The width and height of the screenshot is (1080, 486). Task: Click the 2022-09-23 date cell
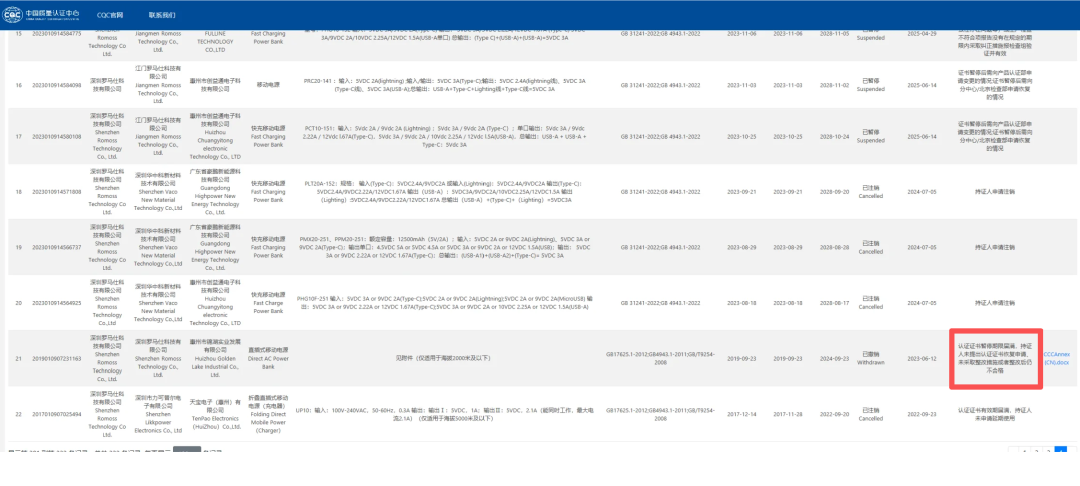922,414
